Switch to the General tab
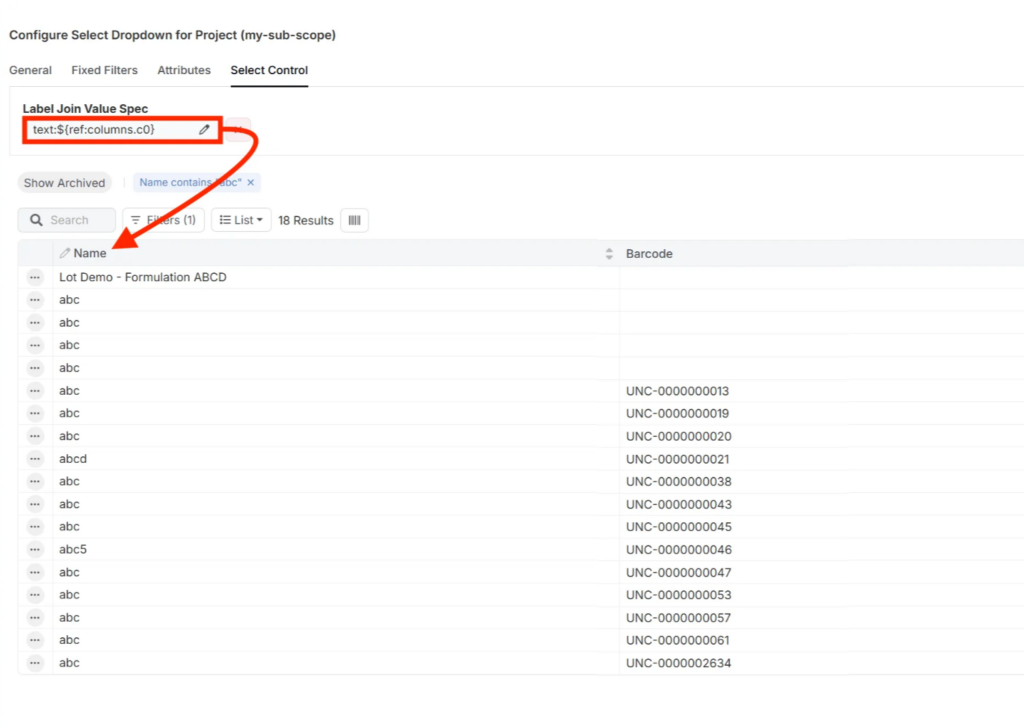The width and height of the screenshot is (1024, 728). [30, 70]
